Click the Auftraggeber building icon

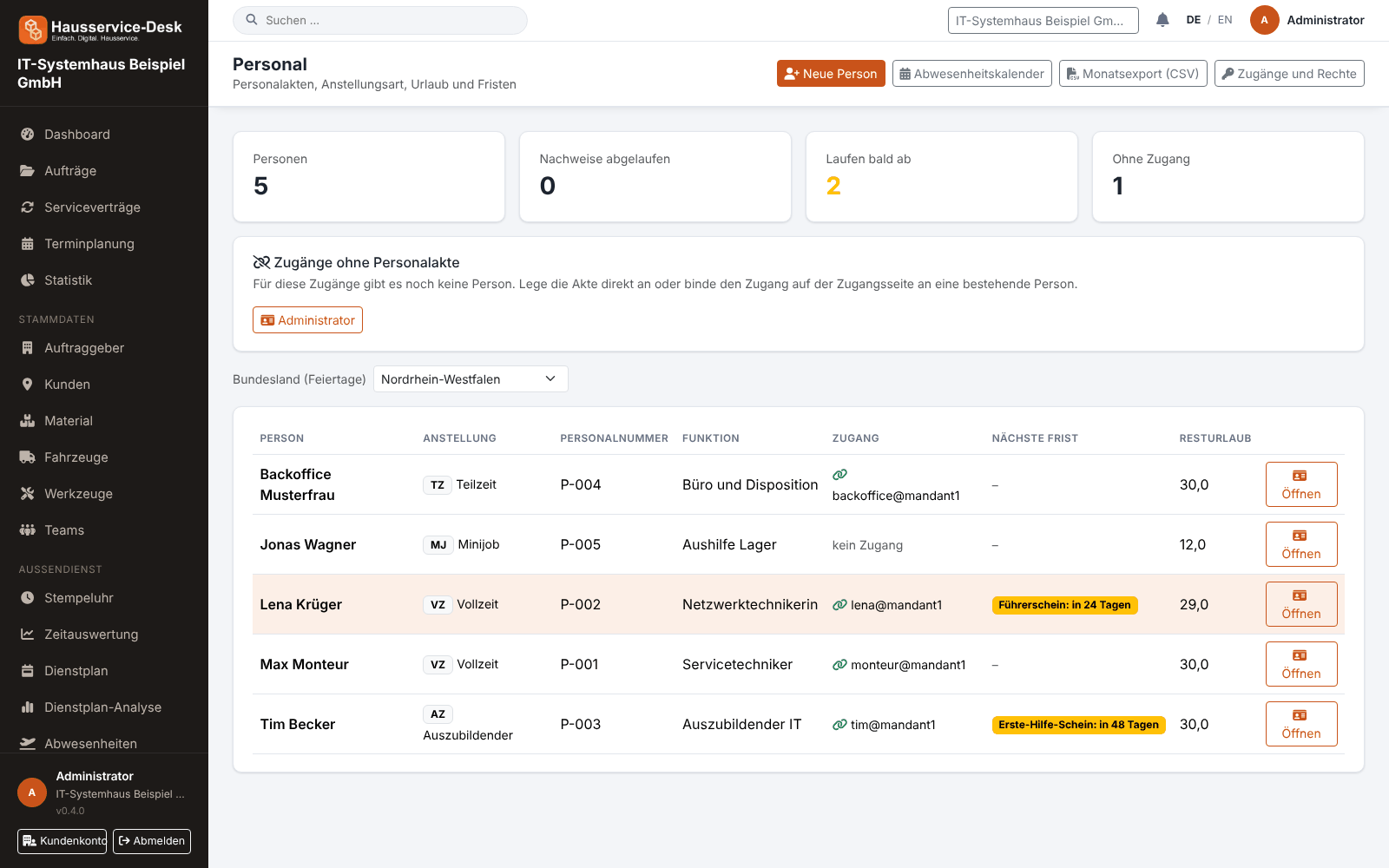pos(28,348)
